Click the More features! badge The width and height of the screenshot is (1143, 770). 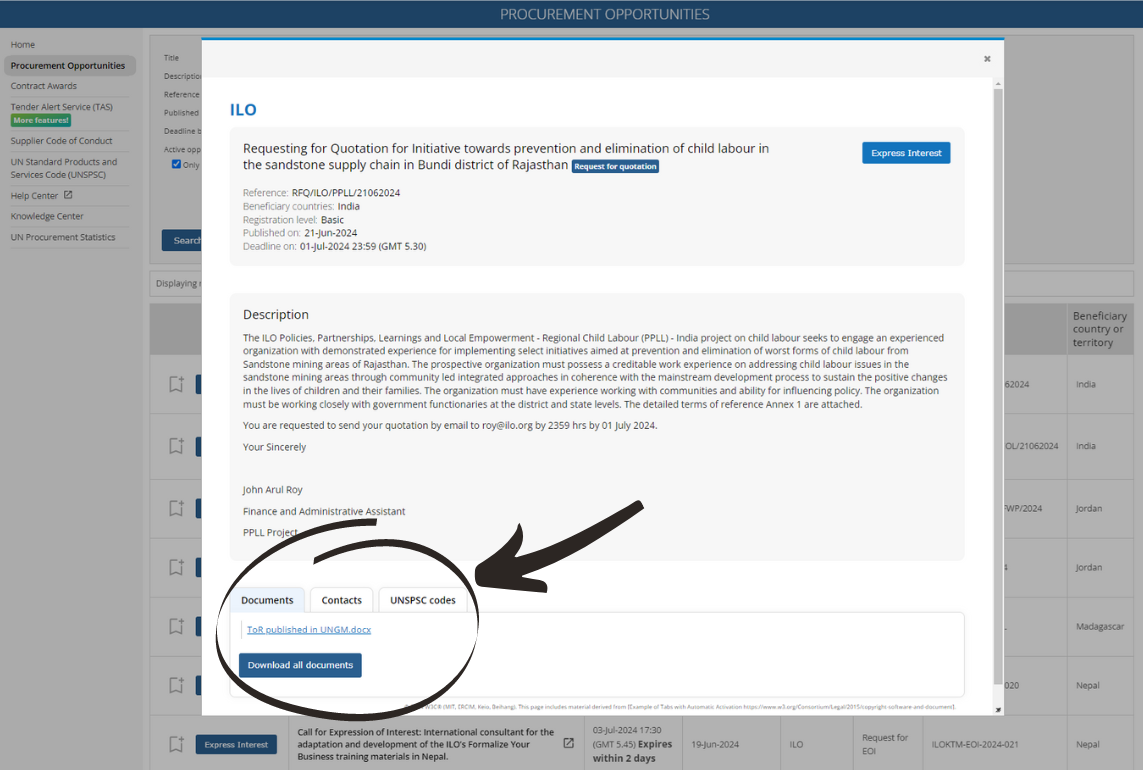[x=41, y=120]
